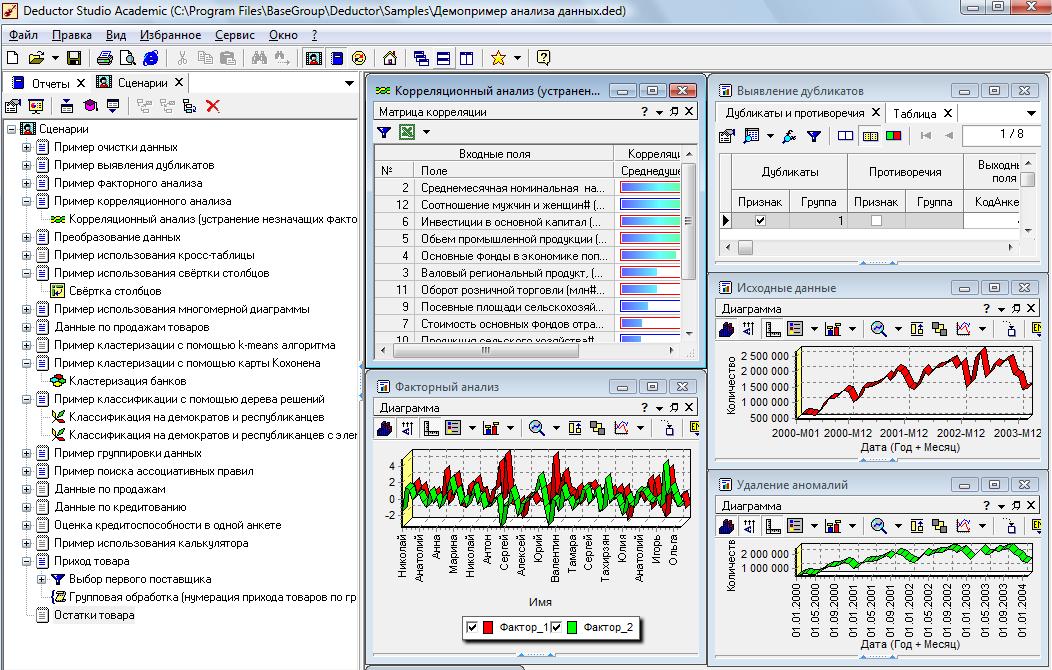Click the 3D chart icon in Factor analysis toolbar
Image resolution: width=1052 pixels, height=670 pixels.
(x=384, y=428)
